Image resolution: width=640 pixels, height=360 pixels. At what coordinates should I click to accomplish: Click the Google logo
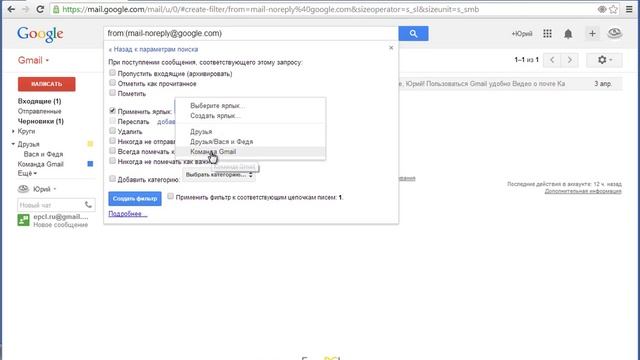click(40, 34)
